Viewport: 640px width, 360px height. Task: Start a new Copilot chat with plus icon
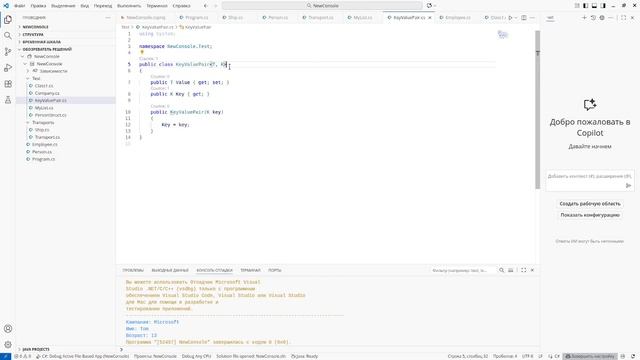click(584, 18)
